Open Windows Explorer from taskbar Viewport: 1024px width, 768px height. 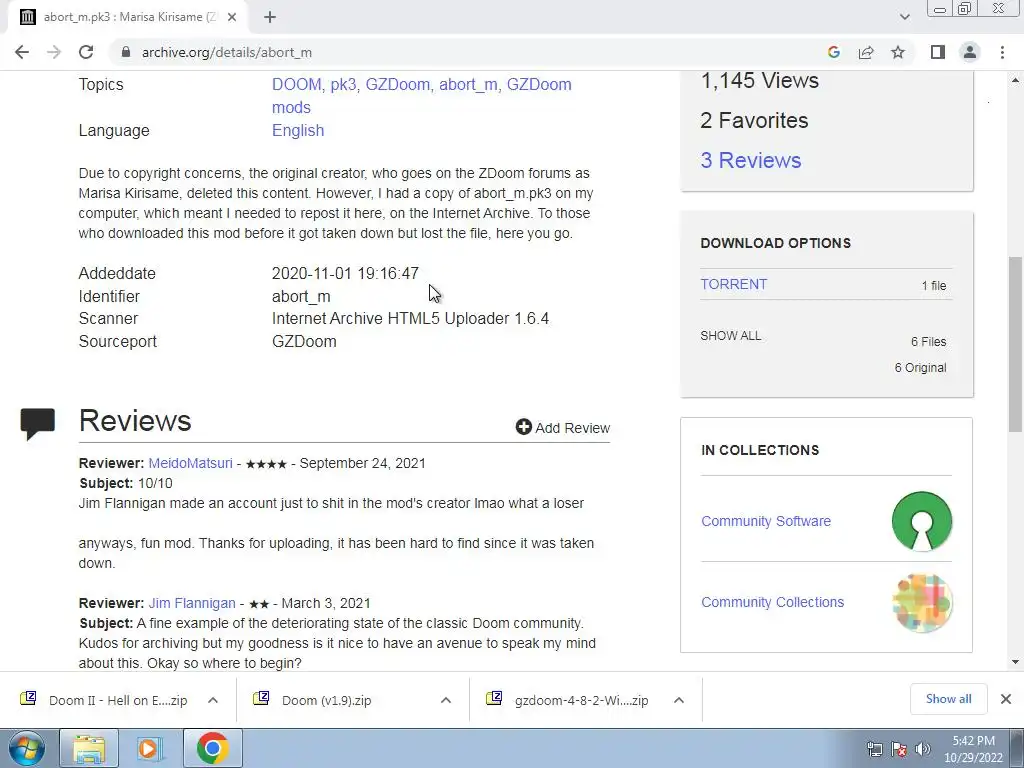tap(89, 748)
